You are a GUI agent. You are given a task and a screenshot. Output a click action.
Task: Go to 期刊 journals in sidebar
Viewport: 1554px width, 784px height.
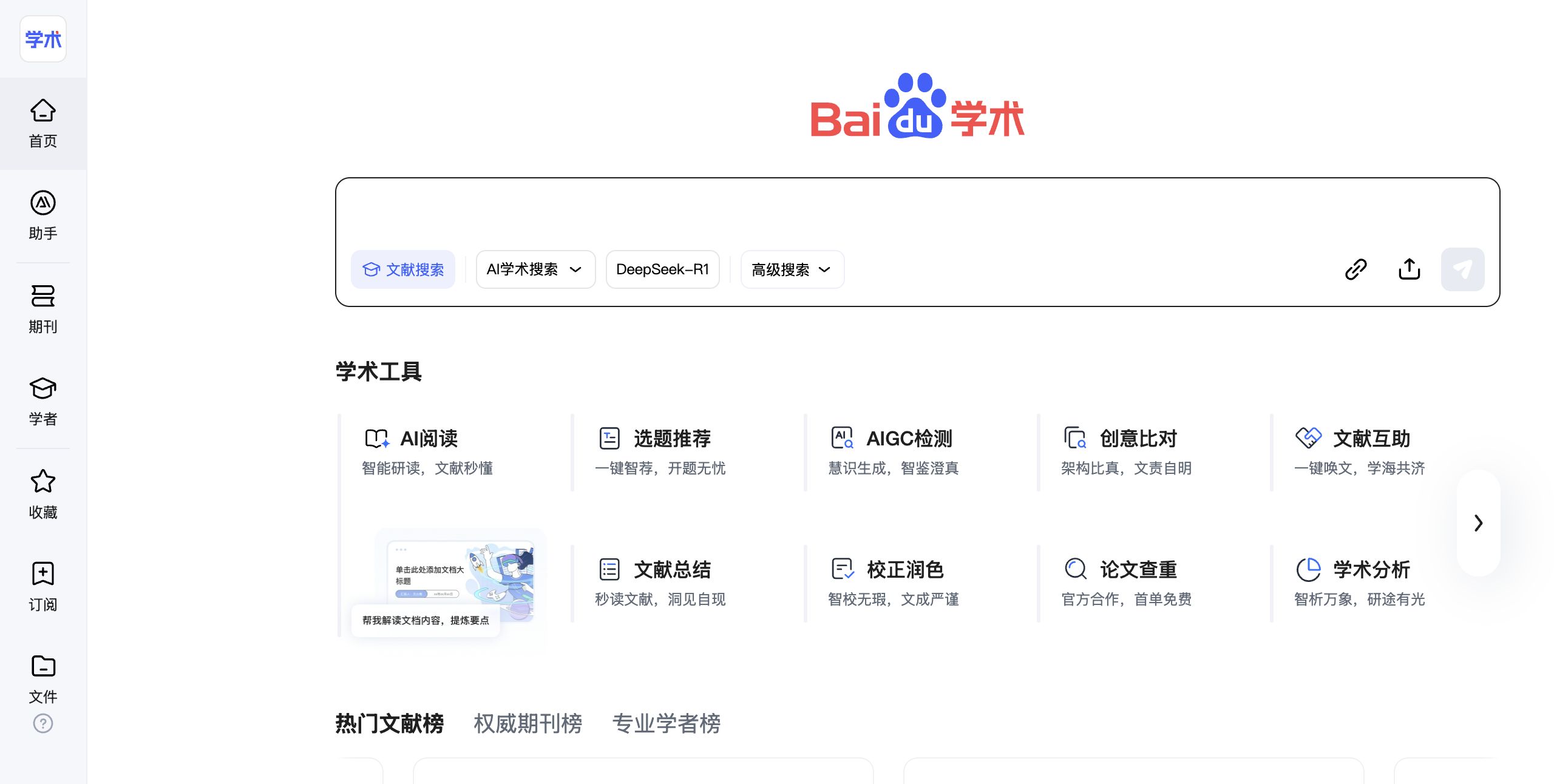(42, 308)
